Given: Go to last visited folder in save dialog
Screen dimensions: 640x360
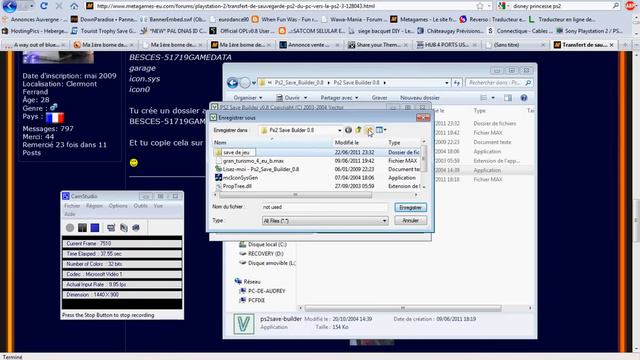Looking at the screenshot, I should point(348,130).
